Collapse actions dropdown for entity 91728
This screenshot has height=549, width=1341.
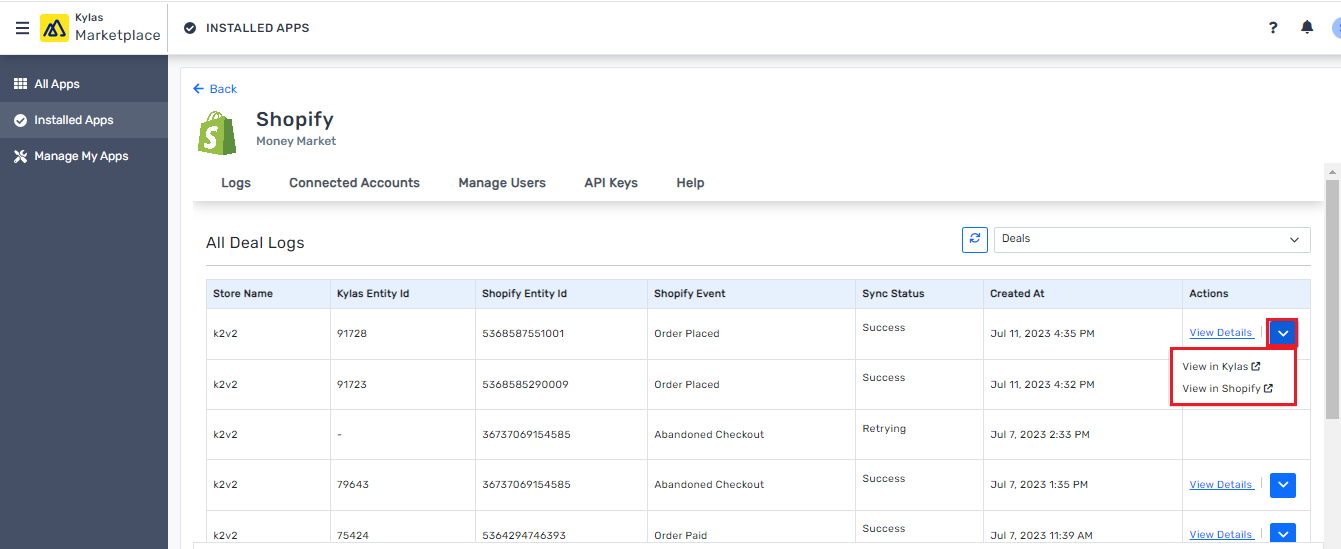point(1282,333)
